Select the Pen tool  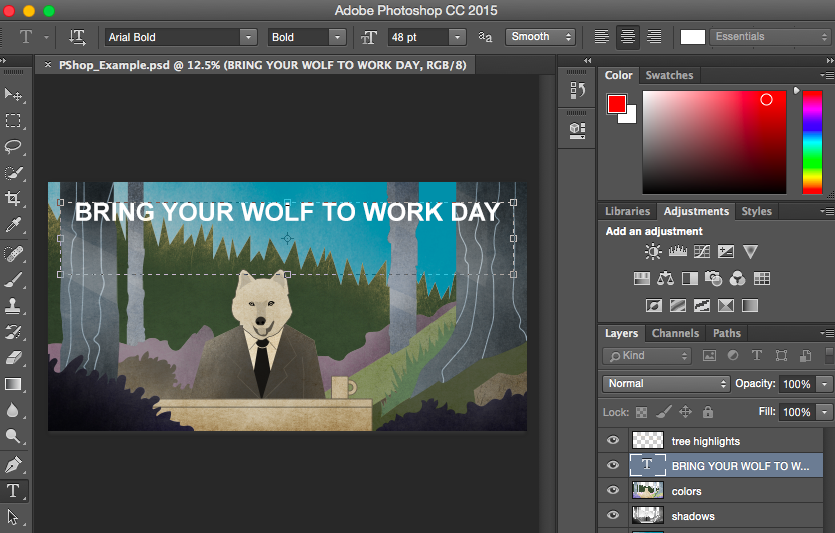pos(14,464)
